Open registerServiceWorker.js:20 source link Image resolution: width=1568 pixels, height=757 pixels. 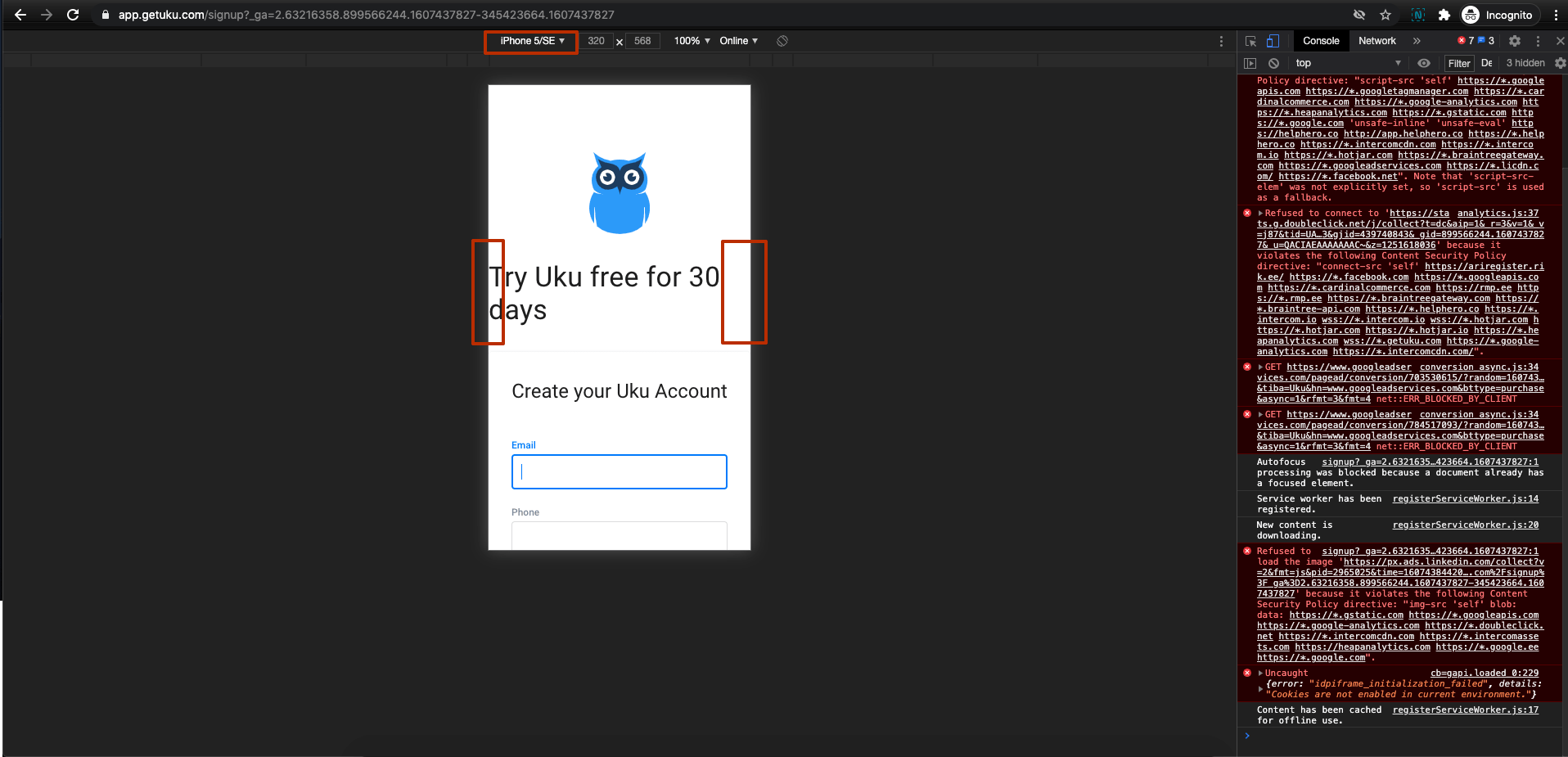[x=1466, y=525]
